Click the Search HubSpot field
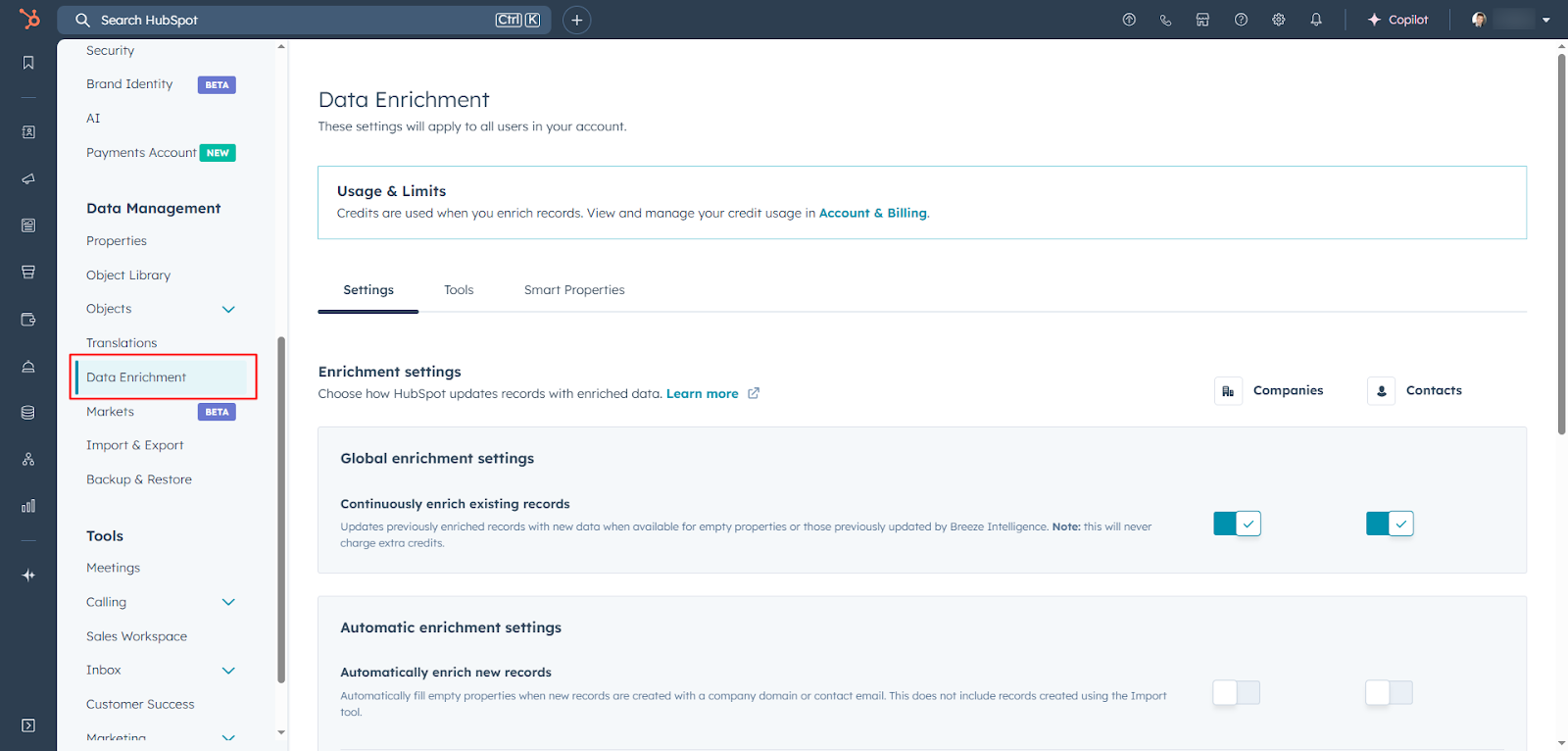Image resolution: width=1568 pixels, height=751 pixels. click(304, 20)
